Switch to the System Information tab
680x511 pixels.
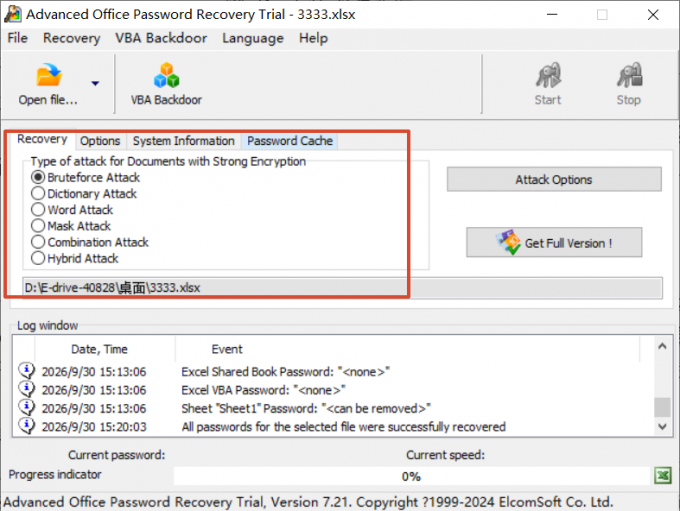183,141
